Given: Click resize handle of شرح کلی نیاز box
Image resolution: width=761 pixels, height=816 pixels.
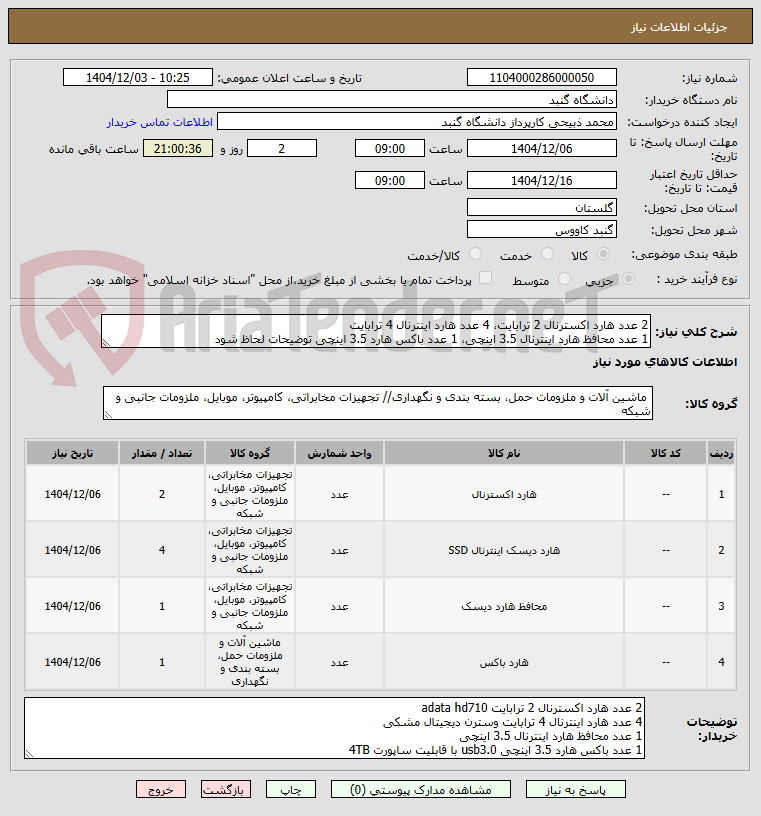Looking at the screenshot, I should click(x=106, y=343).
